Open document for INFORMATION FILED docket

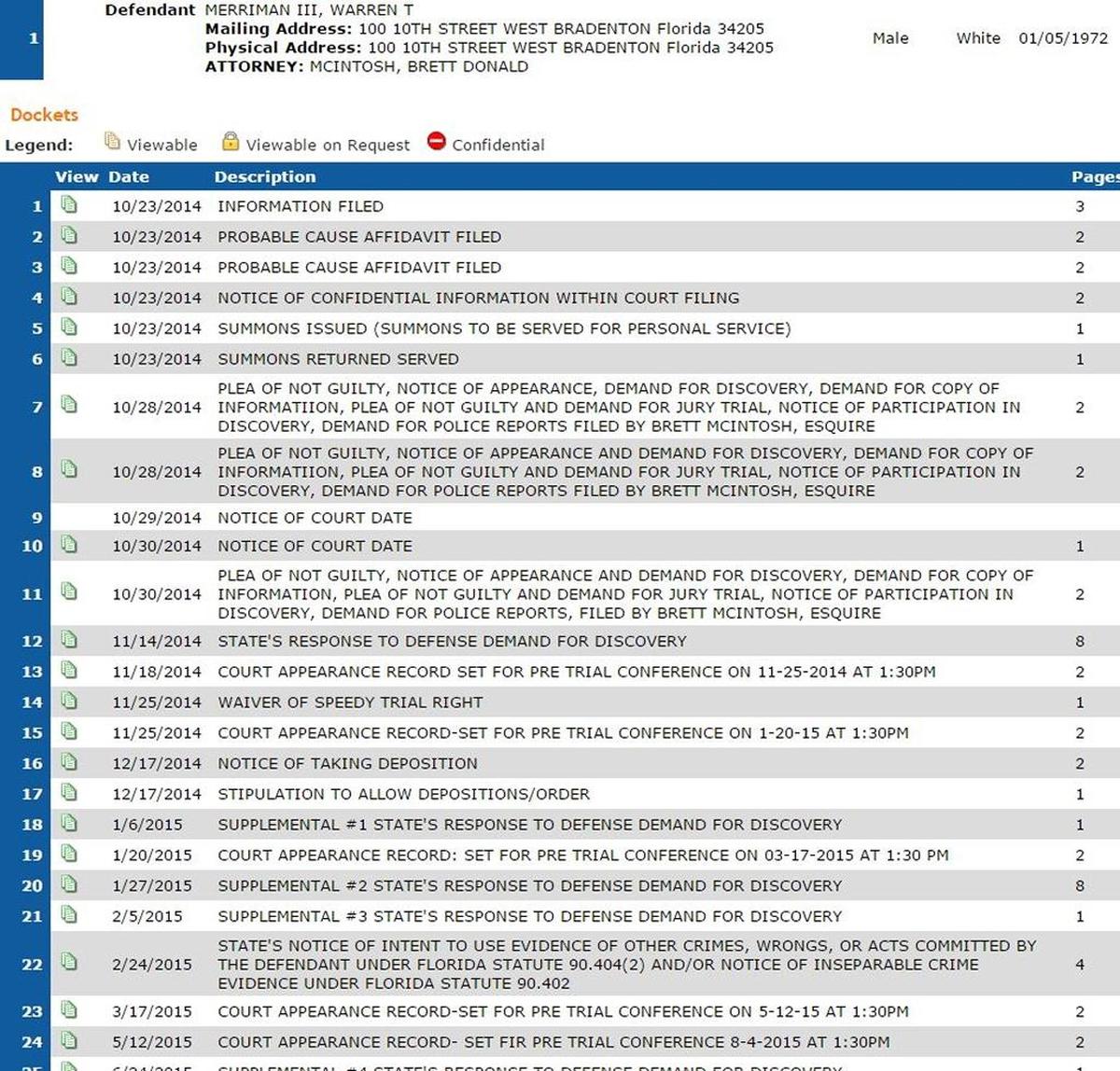pyautogui.click(x=69, y=204)
